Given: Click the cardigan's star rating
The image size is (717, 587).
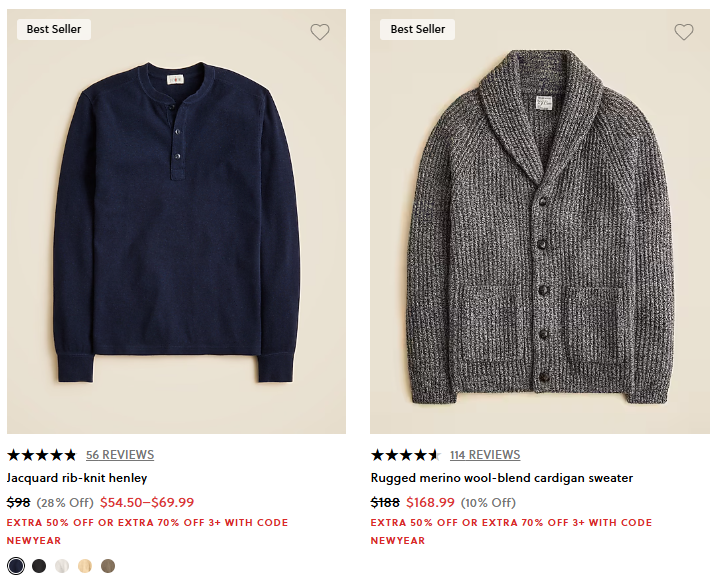Looking at the screenshot, I should point(406,455).
